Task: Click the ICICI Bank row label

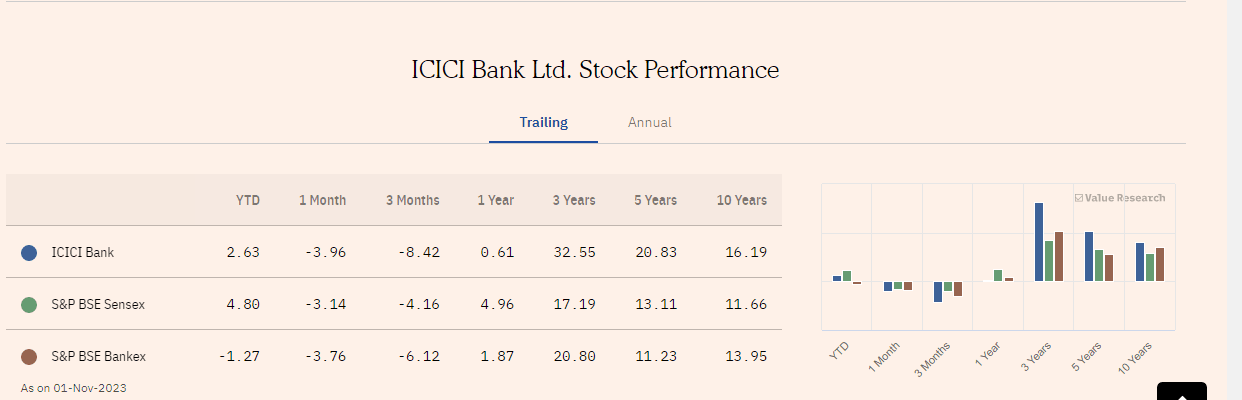Action: pos(82,253)
